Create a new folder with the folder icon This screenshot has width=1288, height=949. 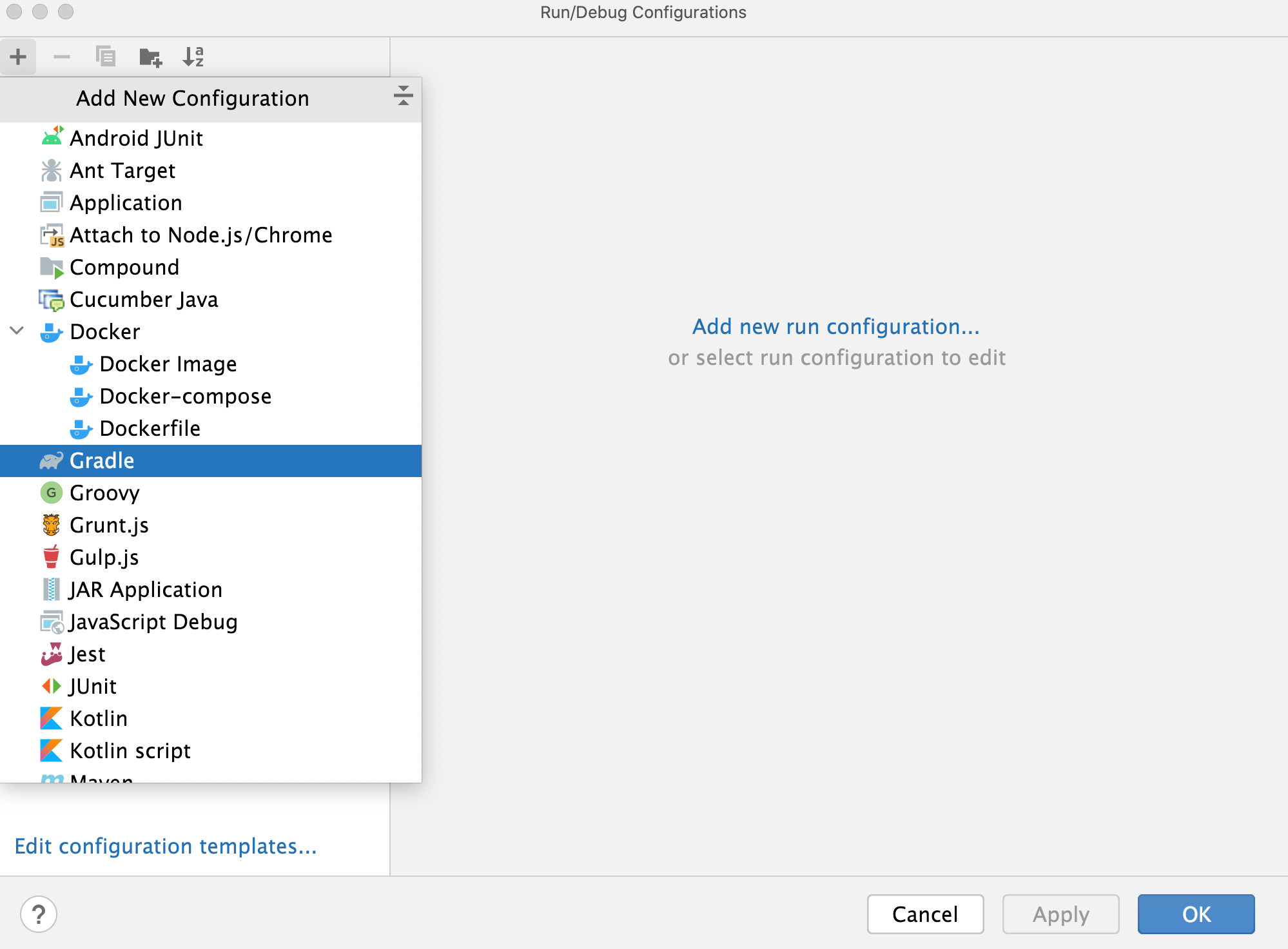coord(149,57)
